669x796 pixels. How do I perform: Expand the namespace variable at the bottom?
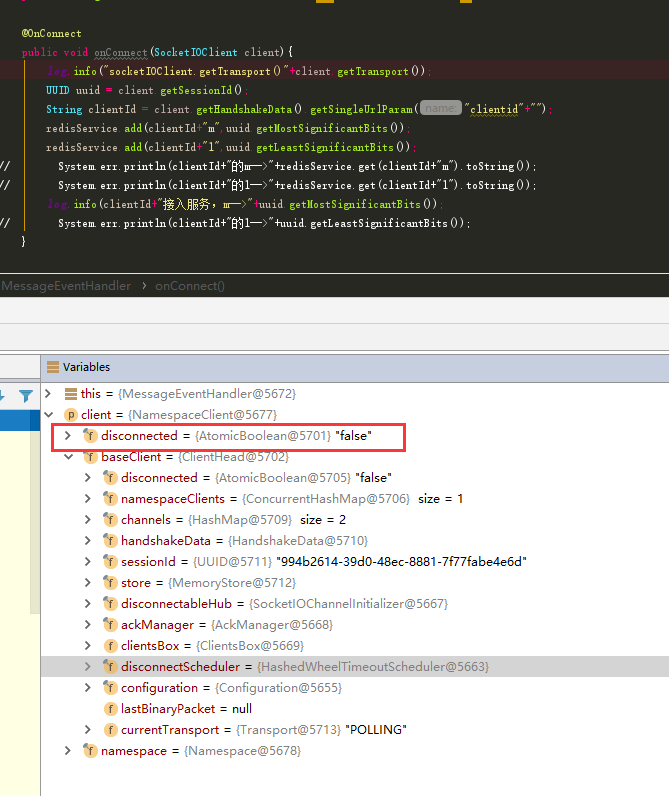pyautogui.click(x=67, y=751)
